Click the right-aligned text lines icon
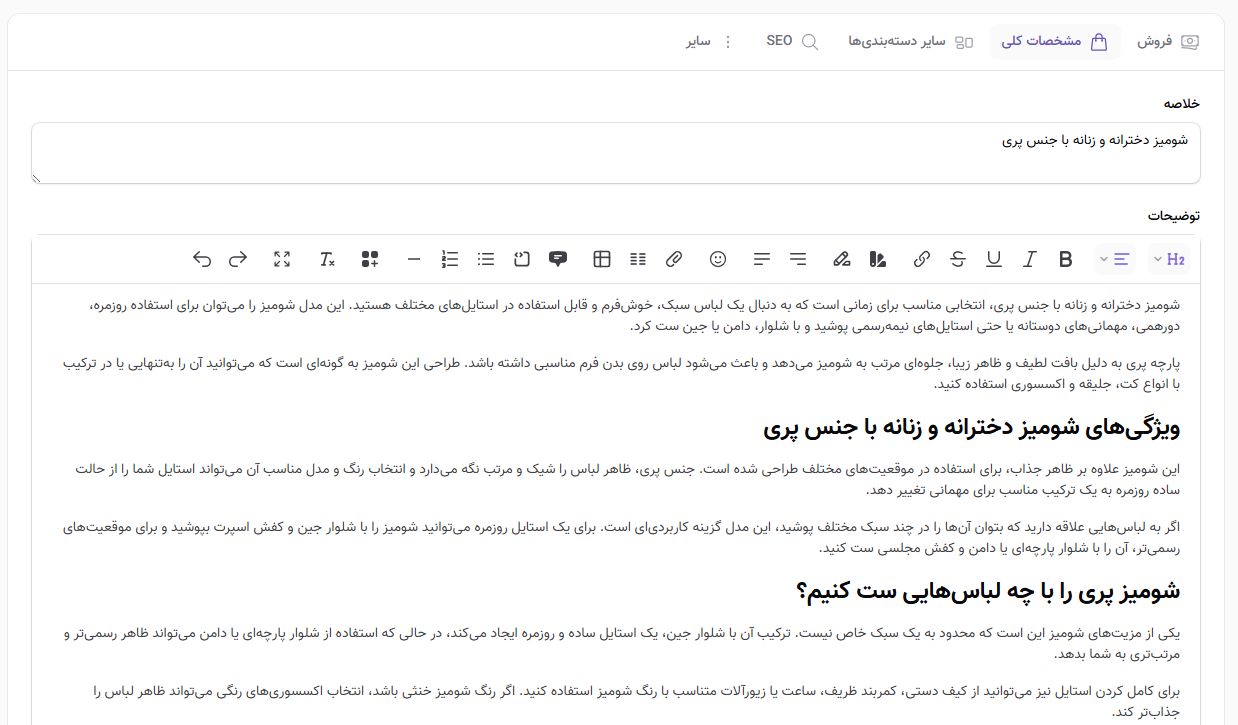 coord(798,259)
